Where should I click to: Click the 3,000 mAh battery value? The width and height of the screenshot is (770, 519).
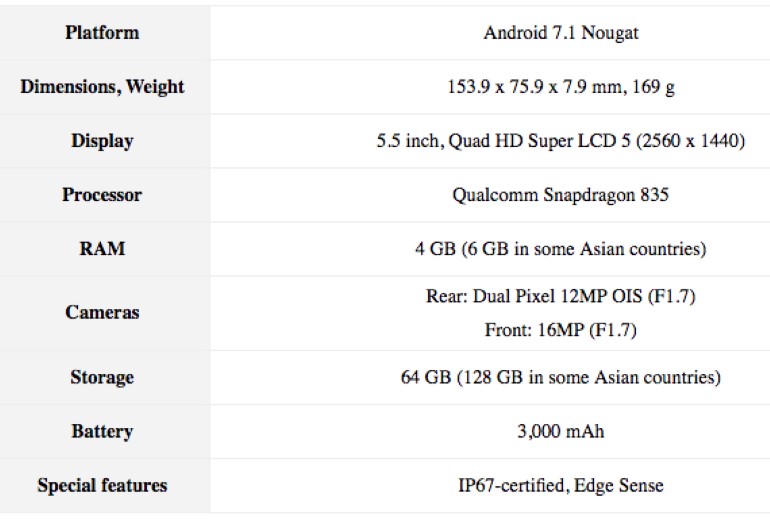click(560, 432)
